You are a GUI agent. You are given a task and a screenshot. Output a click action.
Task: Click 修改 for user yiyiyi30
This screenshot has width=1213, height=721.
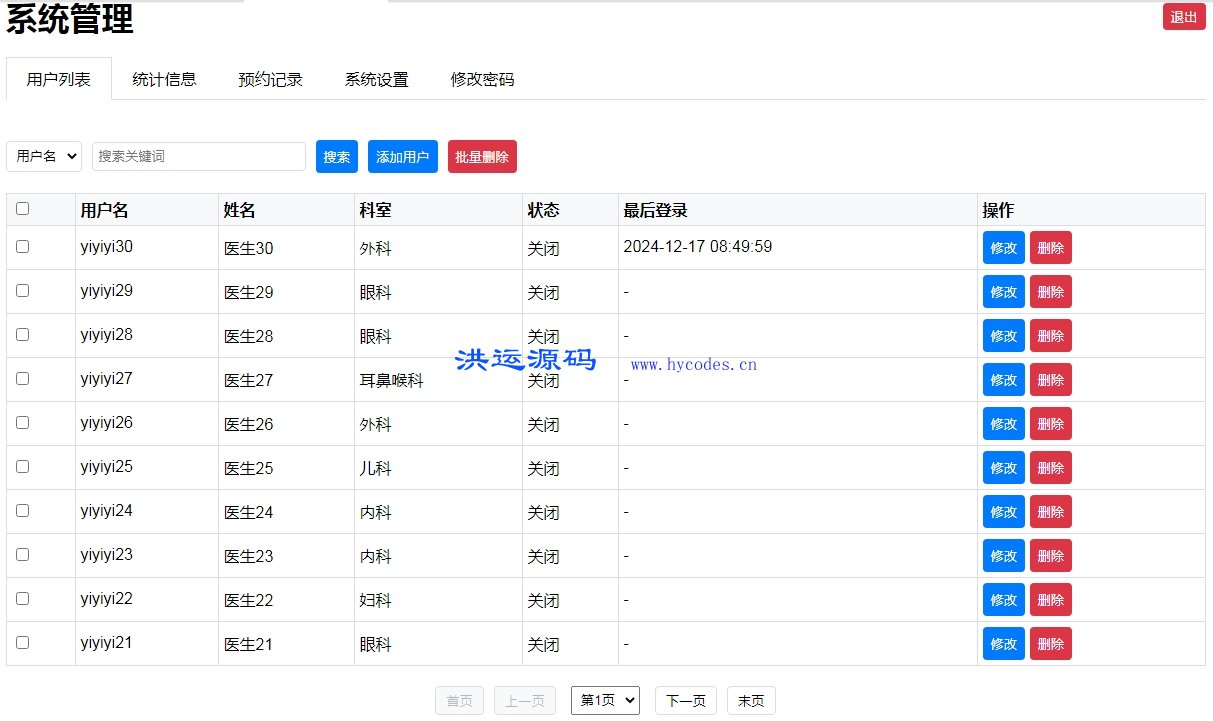1003,247
